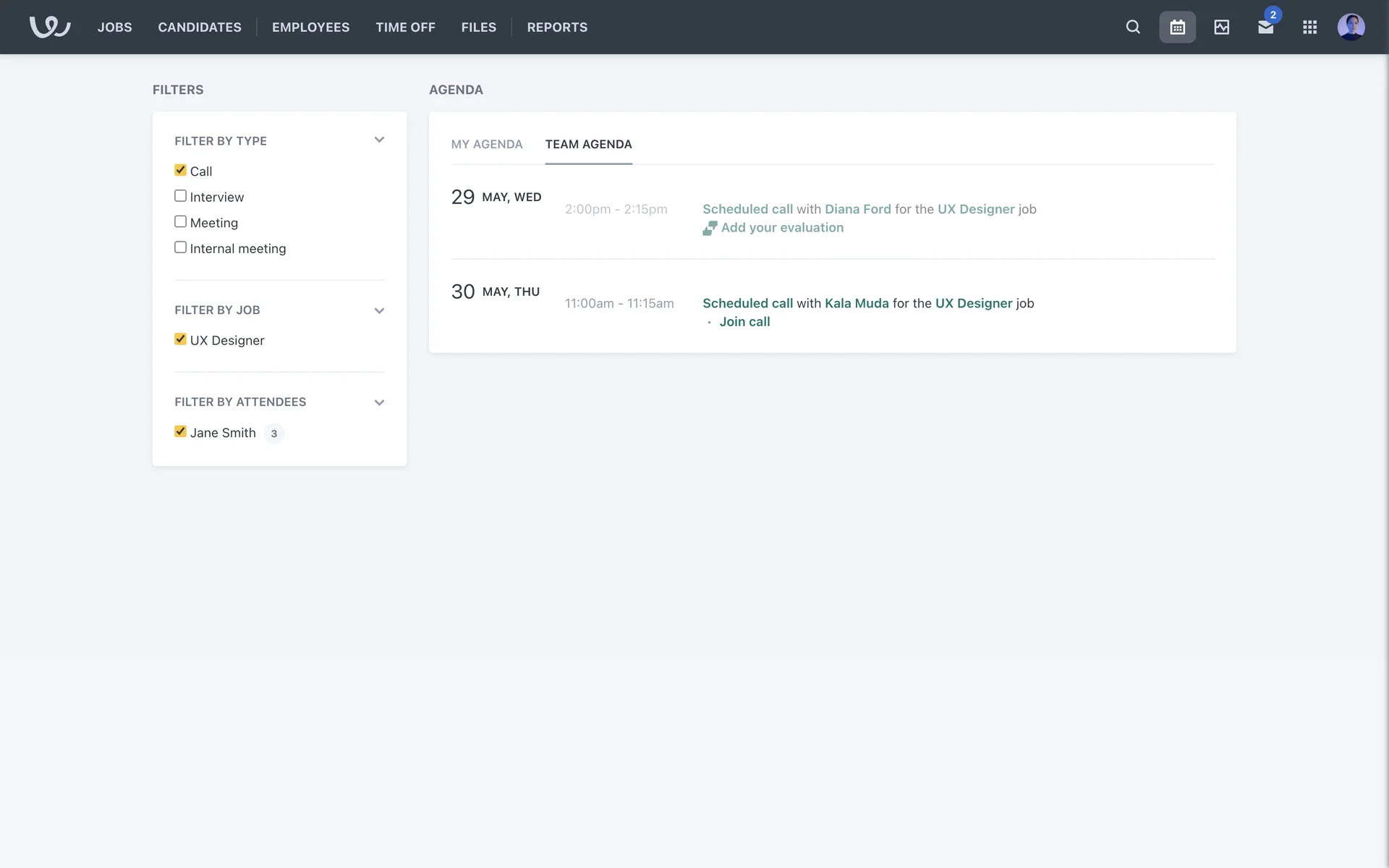1389x868 pixels.
Task: Open the apps grid icon
Action: coord(1309,27)
